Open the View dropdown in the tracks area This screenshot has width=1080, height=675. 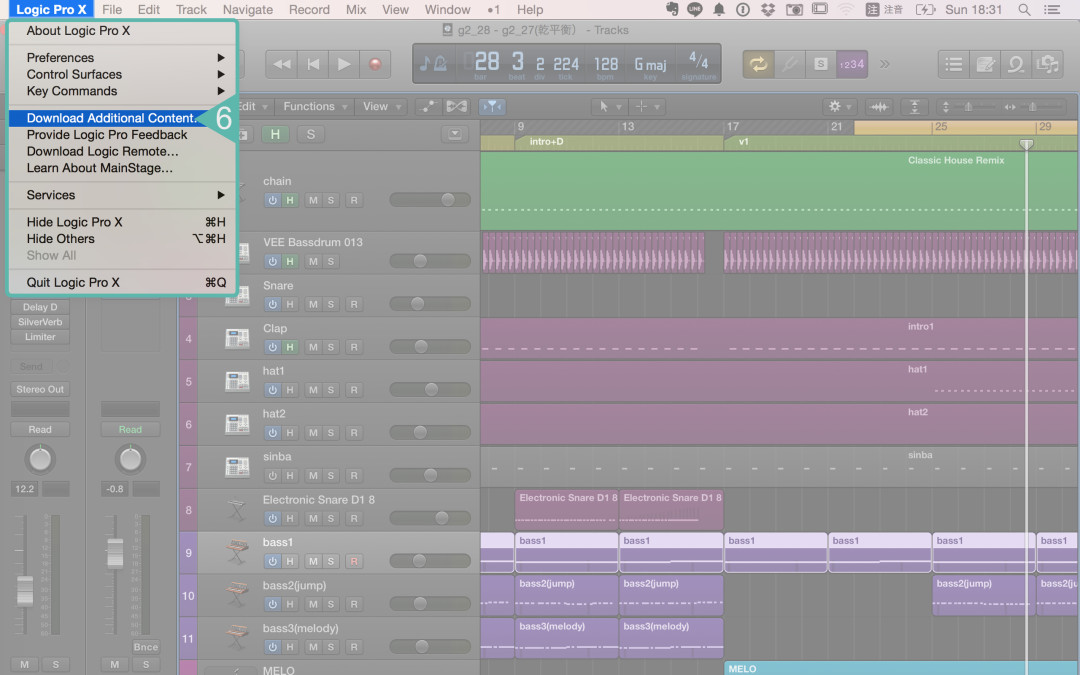(378, 106)
